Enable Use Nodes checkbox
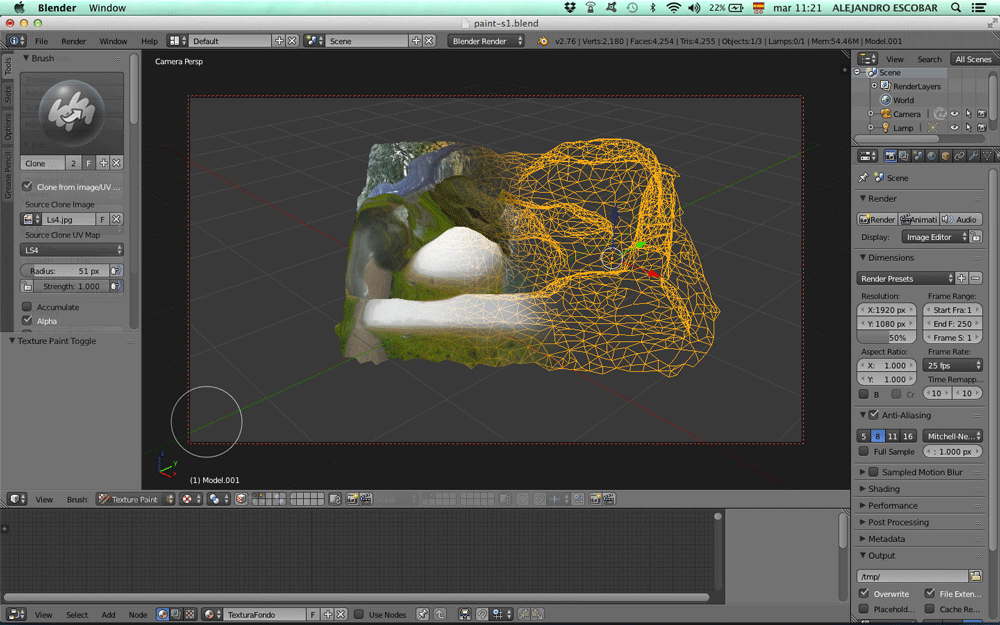 pos(359,614)
